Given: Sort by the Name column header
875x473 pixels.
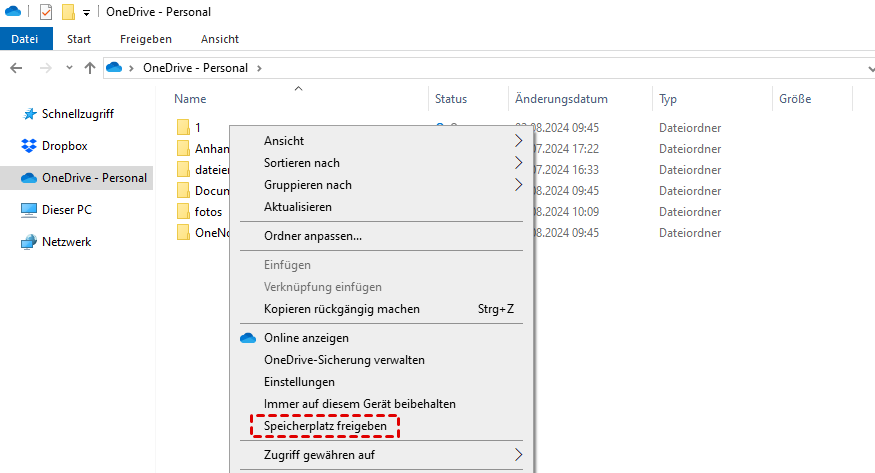Looking at the screenshot, I should pyautogui.click(x=190, y=99).
